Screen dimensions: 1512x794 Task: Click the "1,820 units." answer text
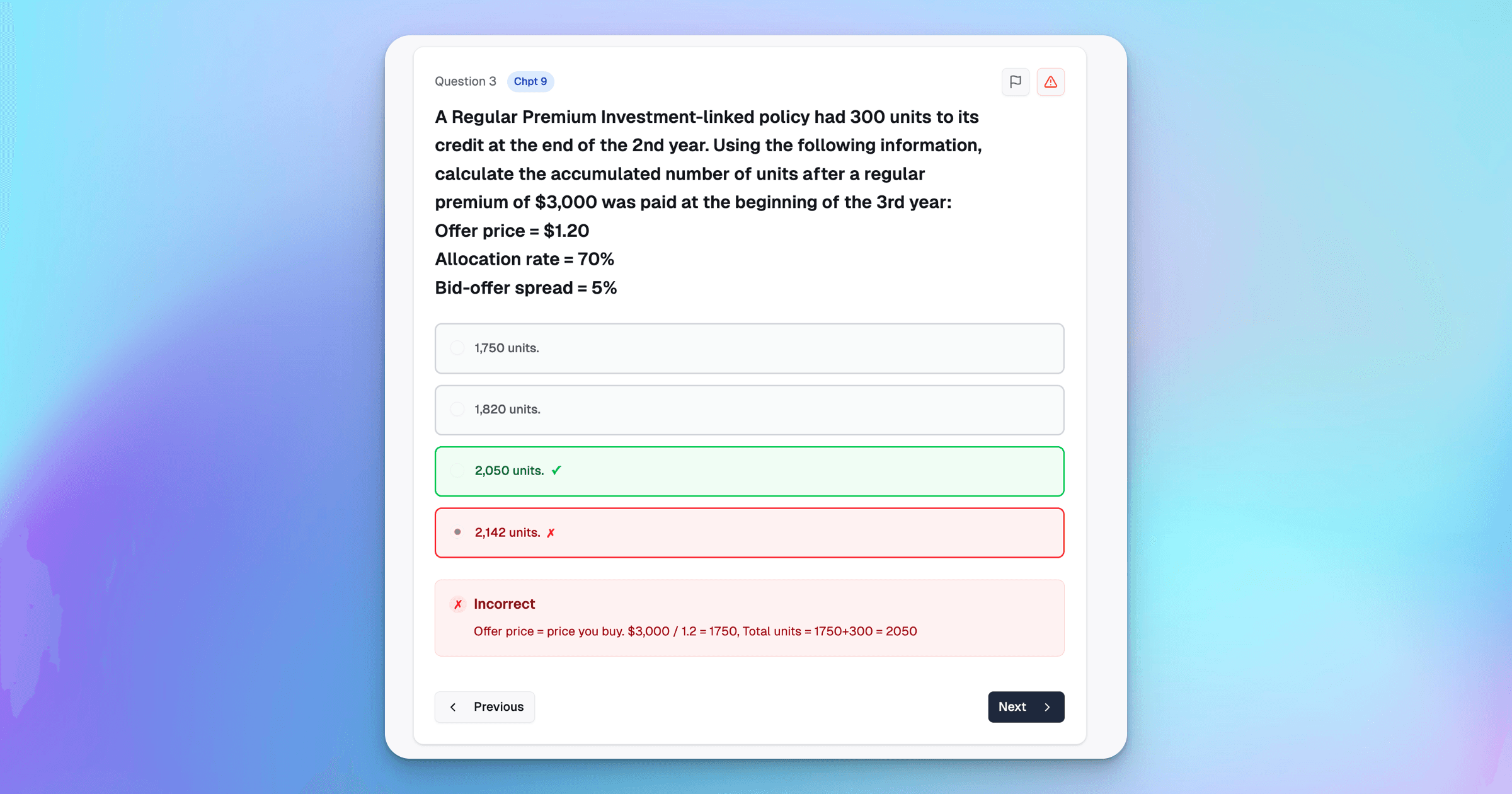click(x=507, y=410)
